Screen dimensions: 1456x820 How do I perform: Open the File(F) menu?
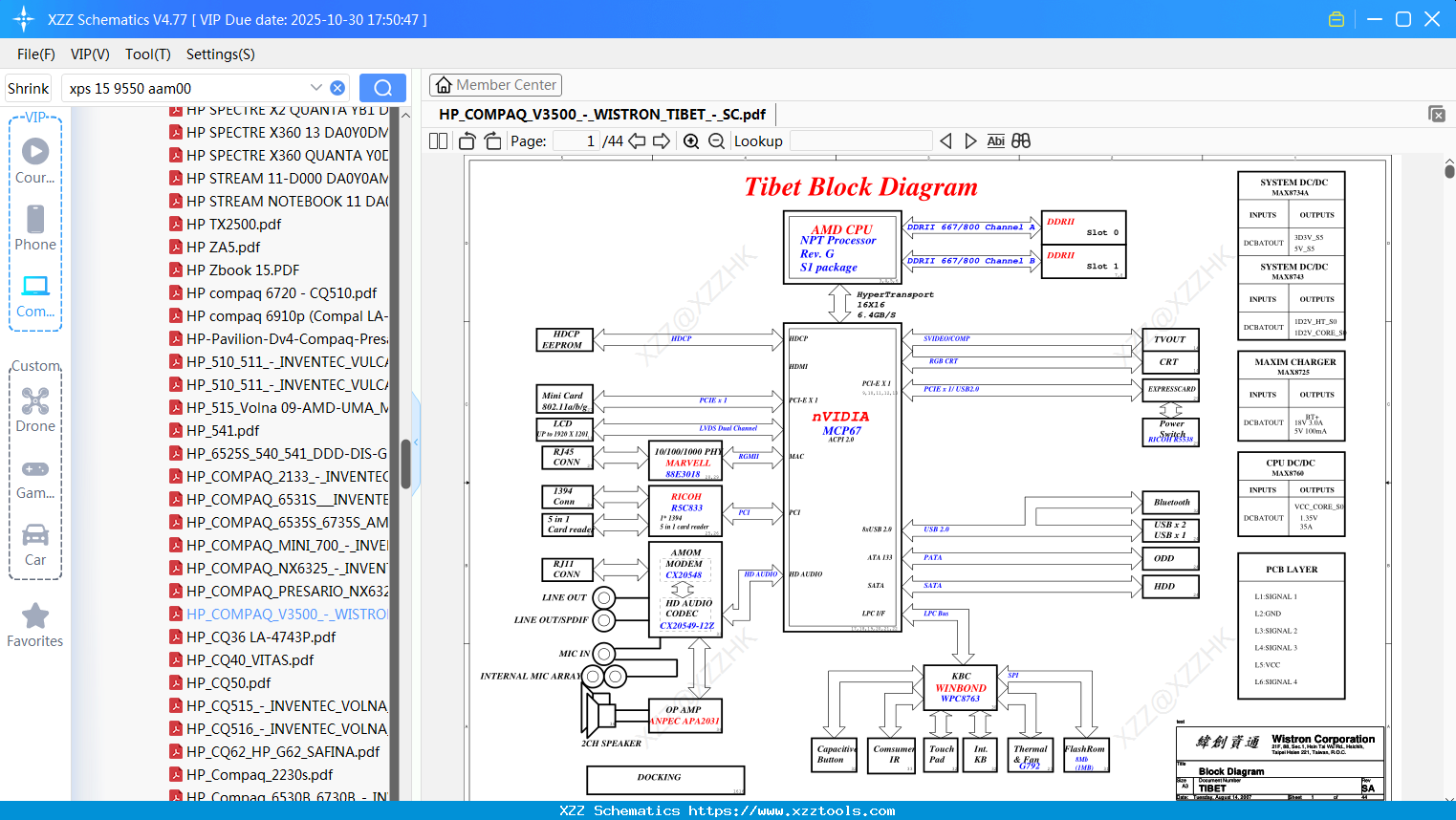[x=36, y=54]
